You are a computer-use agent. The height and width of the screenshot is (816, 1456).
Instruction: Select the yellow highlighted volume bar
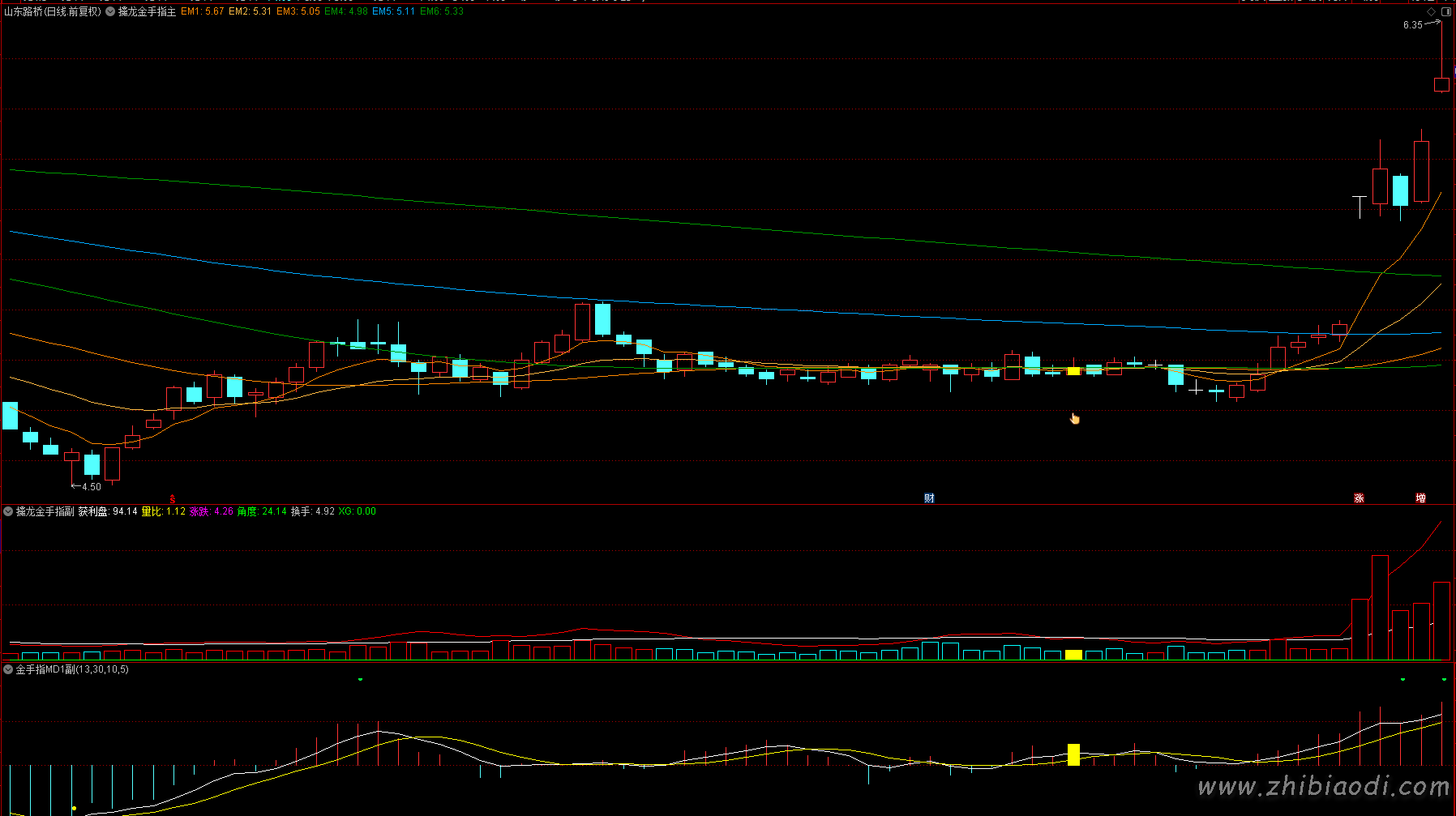point(1073,655)
